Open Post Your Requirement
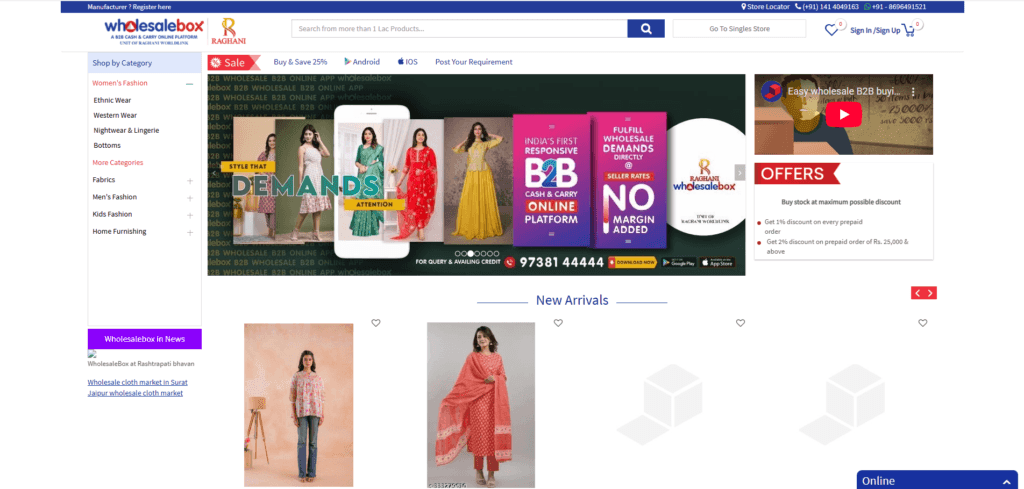1024x489 pixels. (474, 62)
